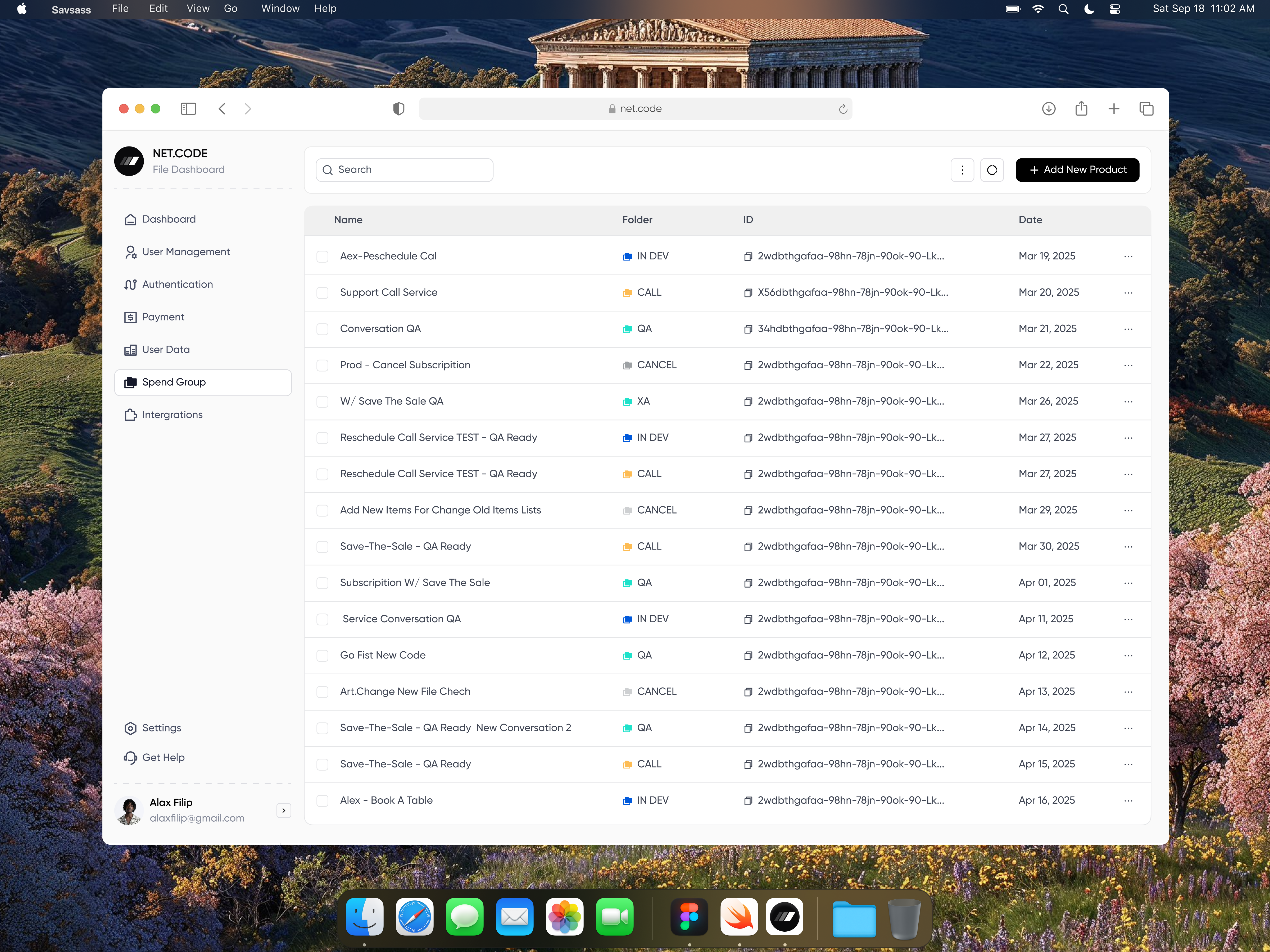Image resolution: width=1270 pixels, height=952 pixels.
Task: Click the refresh icon beside Add New Product
Action: [992, 170]
